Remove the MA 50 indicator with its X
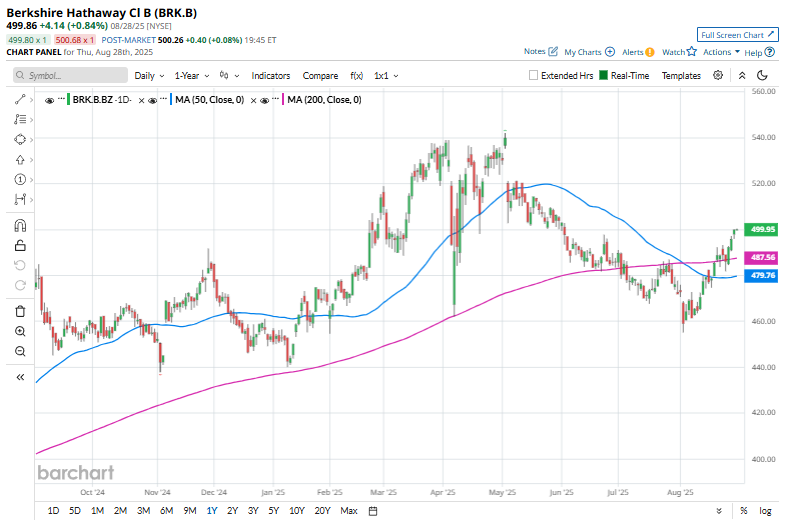This screenshot has height=531, width=785. coord(253,100)
